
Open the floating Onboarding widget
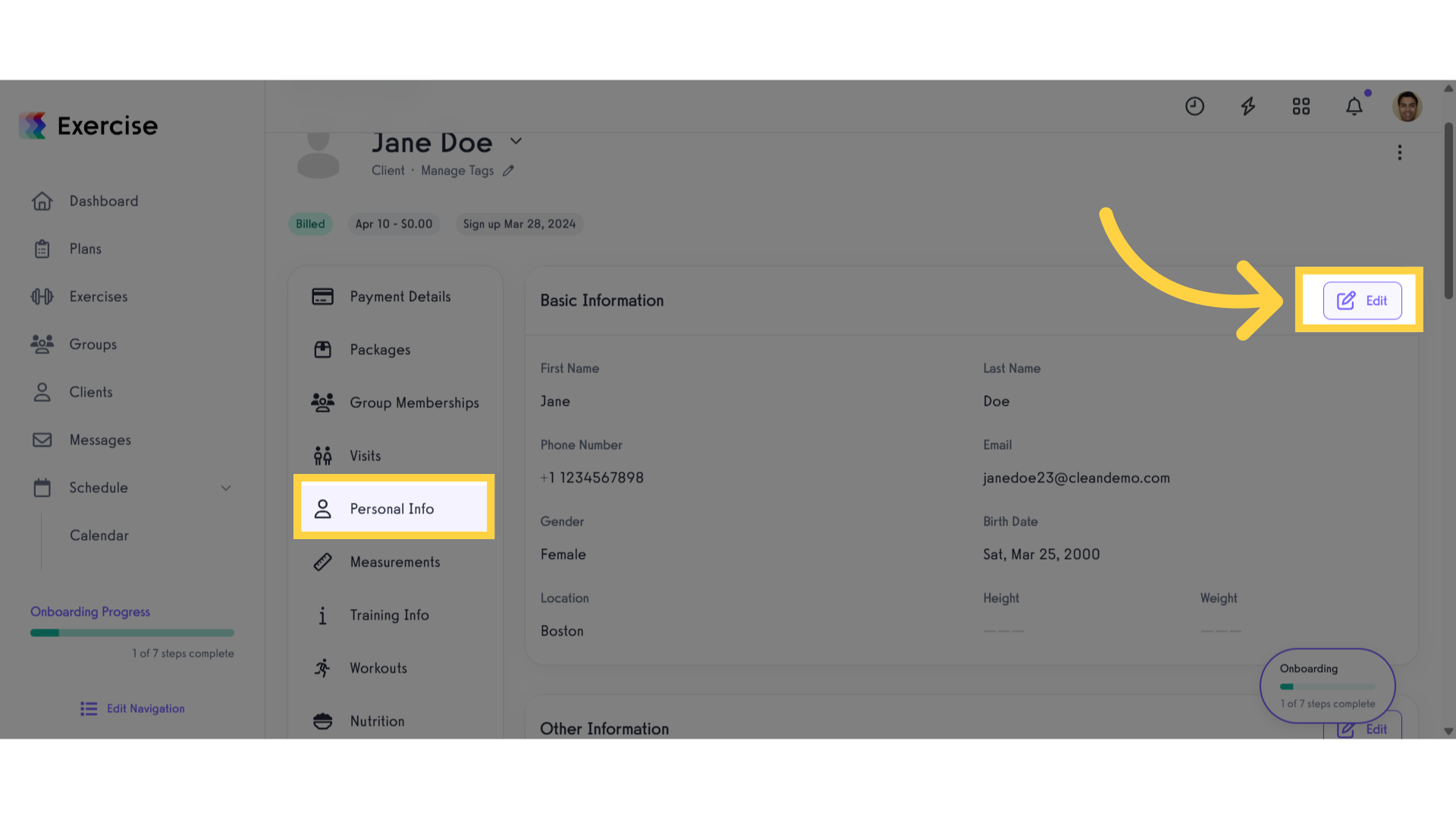click(x=1327, y=686)
